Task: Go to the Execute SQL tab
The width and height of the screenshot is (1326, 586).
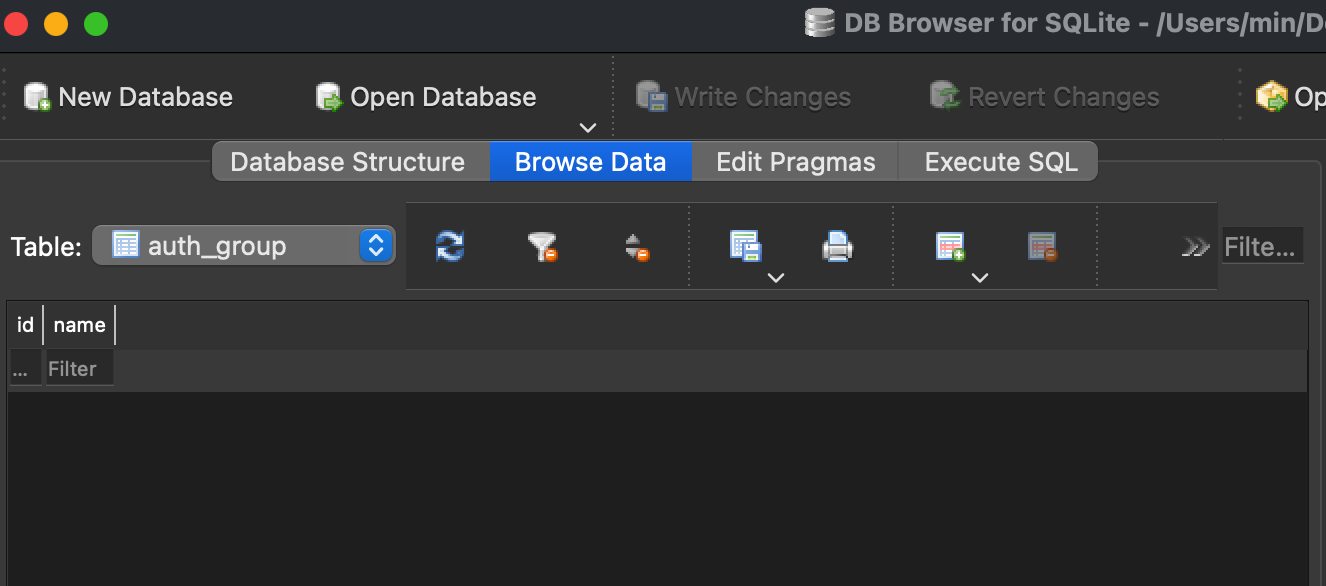Action: click(x=1001, y=162)
